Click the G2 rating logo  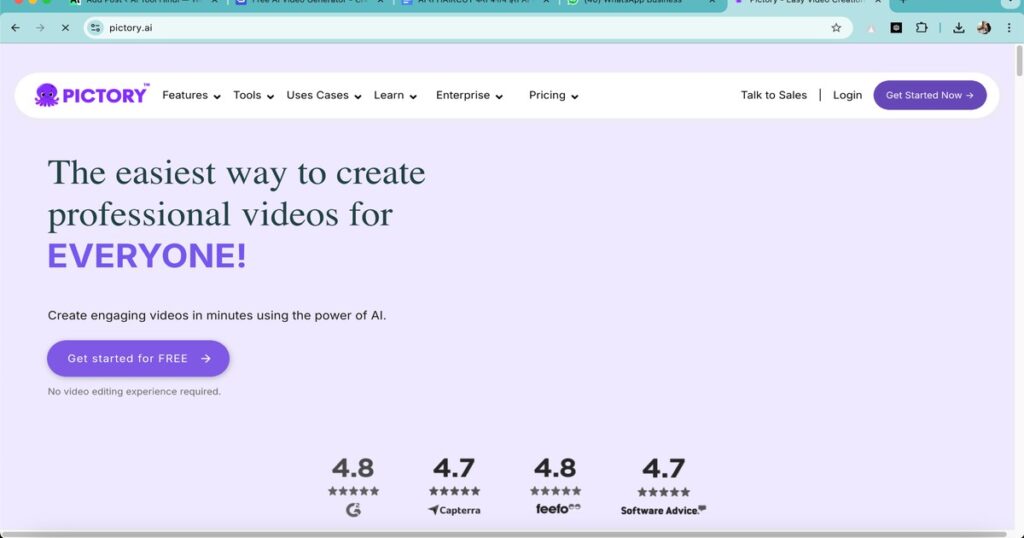point(353,510)
